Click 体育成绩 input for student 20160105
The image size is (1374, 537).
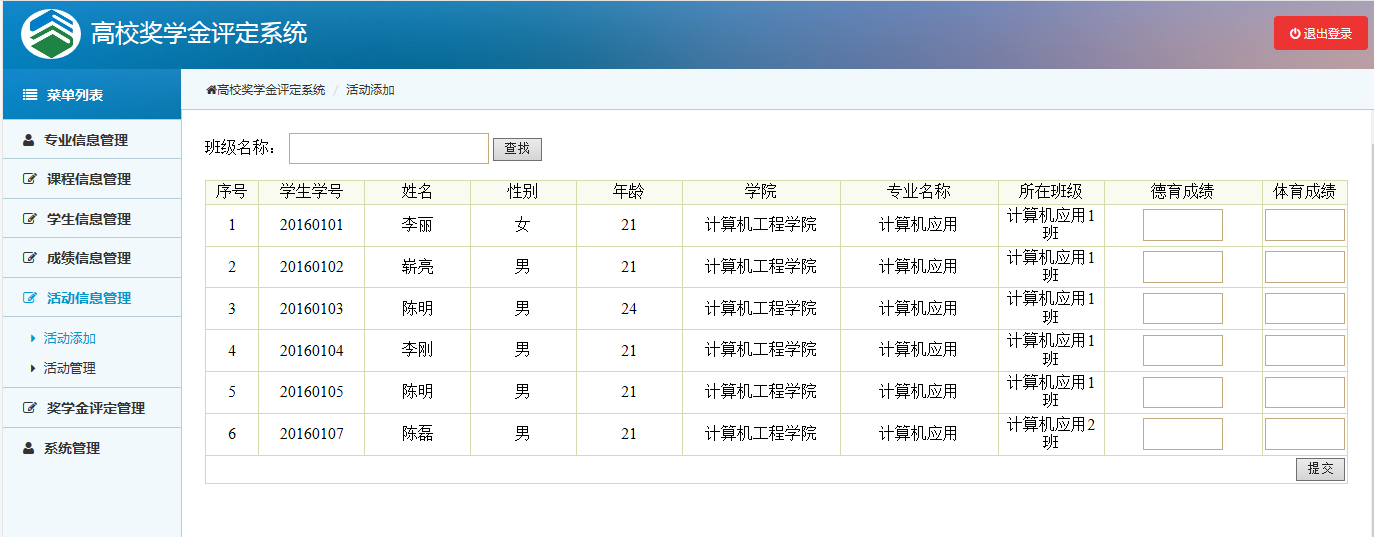tap(1305, 392)
